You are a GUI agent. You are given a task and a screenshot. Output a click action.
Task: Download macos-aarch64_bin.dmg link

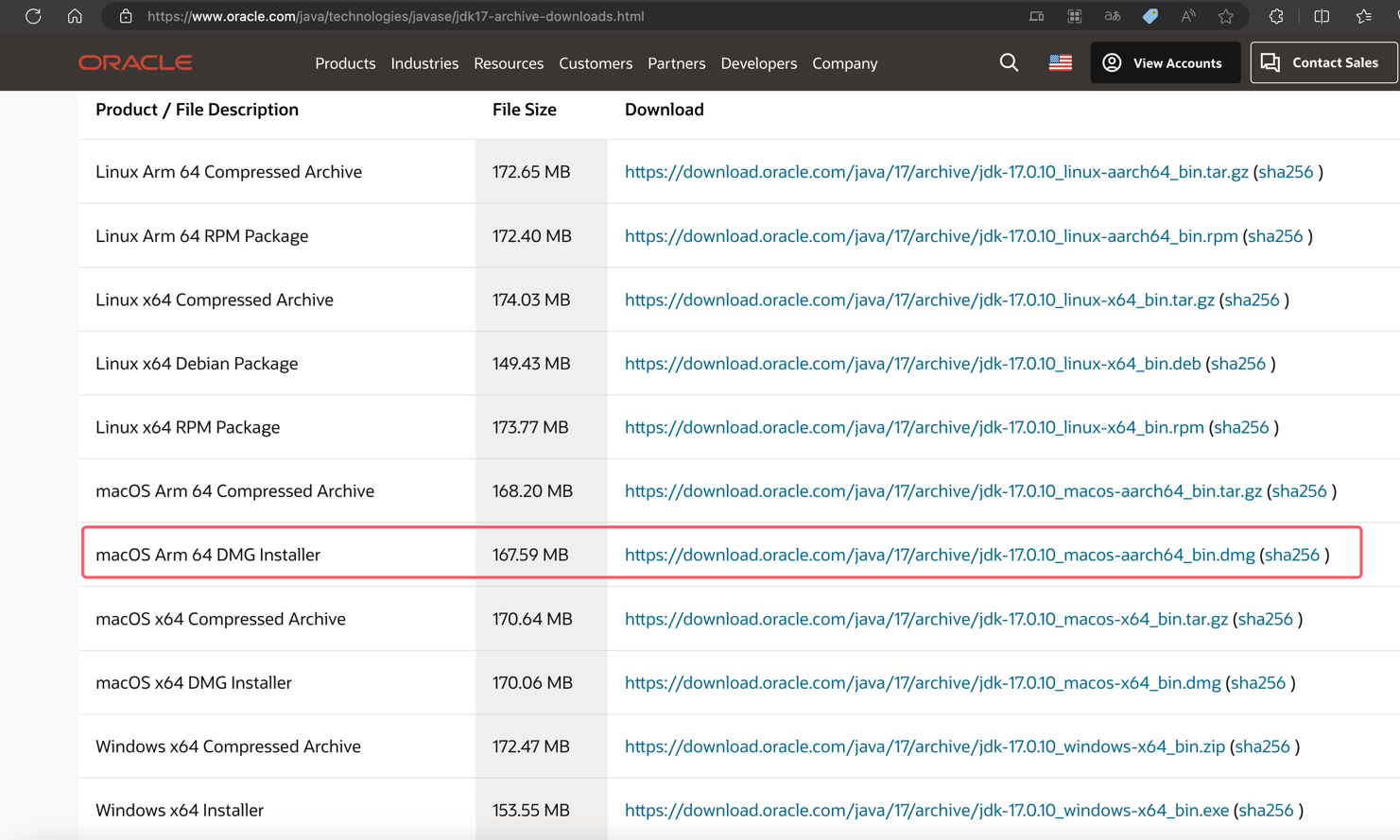click(x=940, y=555)
